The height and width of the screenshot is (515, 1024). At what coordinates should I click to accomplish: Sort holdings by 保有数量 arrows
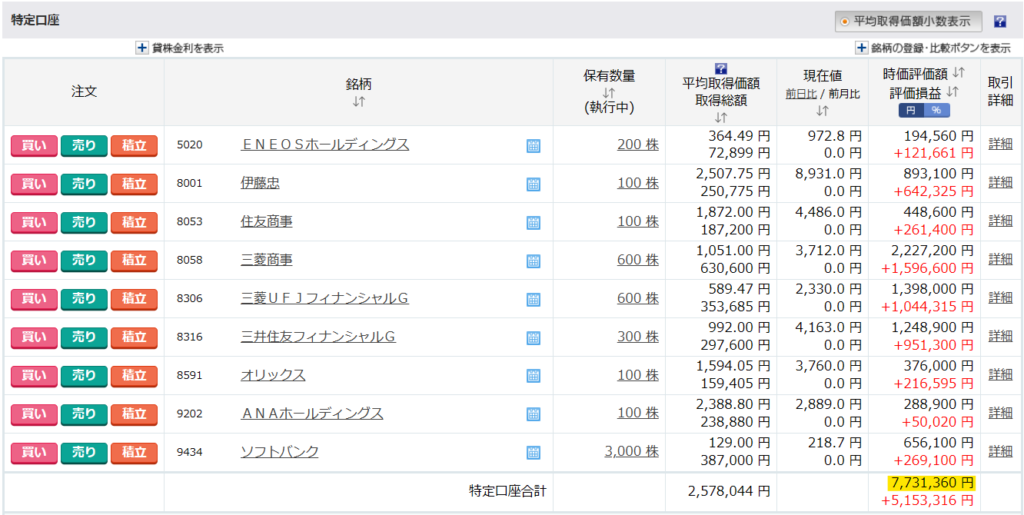click(609, 93)
